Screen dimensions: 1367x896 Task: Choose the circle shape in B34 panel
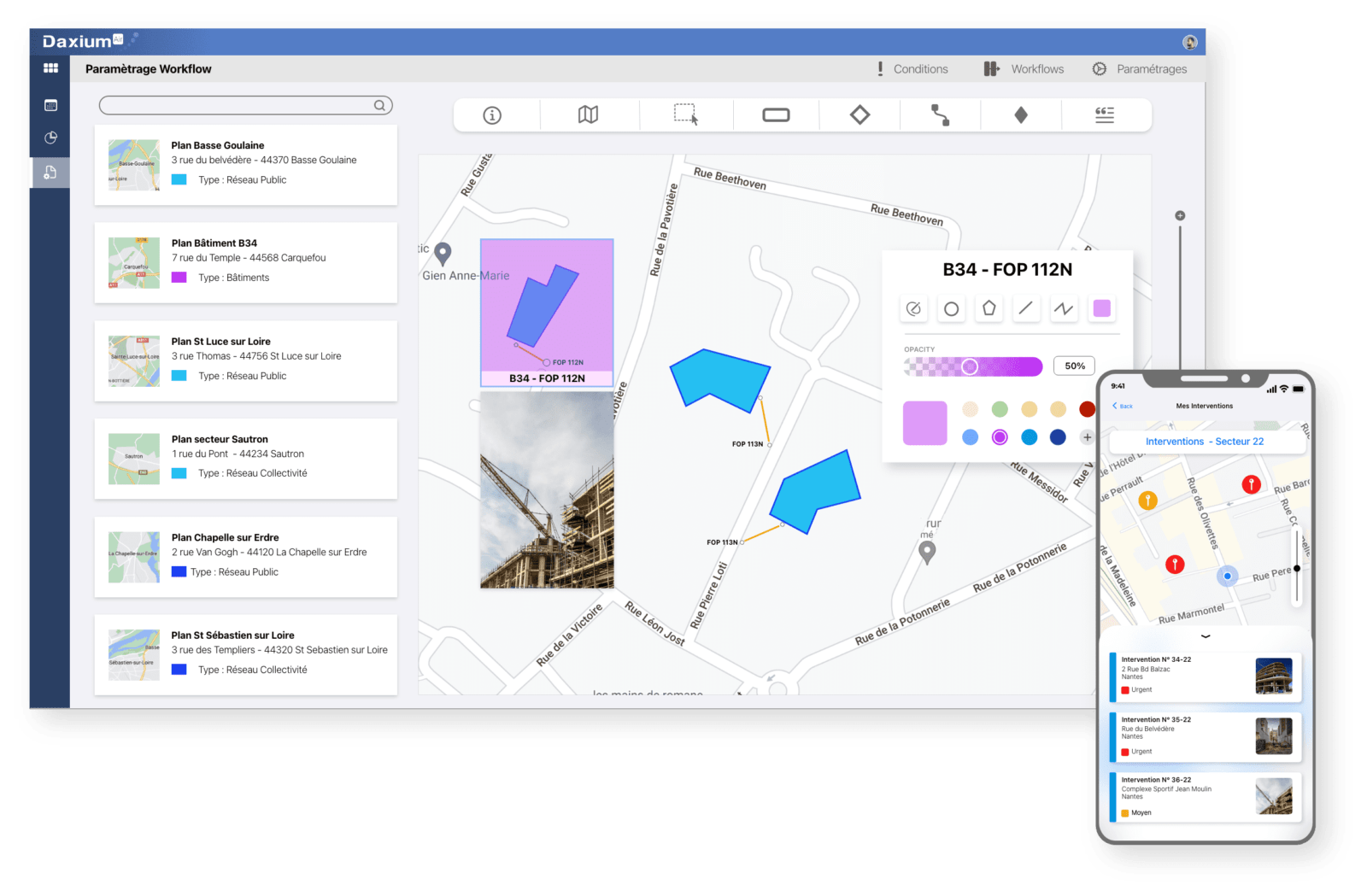click(951, 308)
